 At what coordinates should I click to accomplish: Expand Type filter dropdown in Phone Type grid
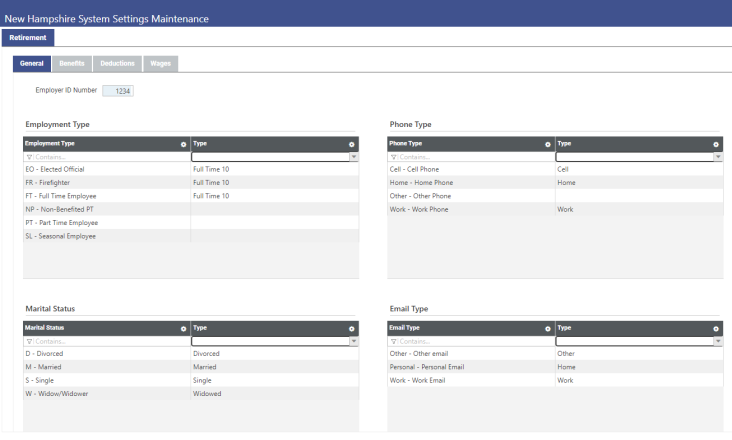tap(717, 157)
